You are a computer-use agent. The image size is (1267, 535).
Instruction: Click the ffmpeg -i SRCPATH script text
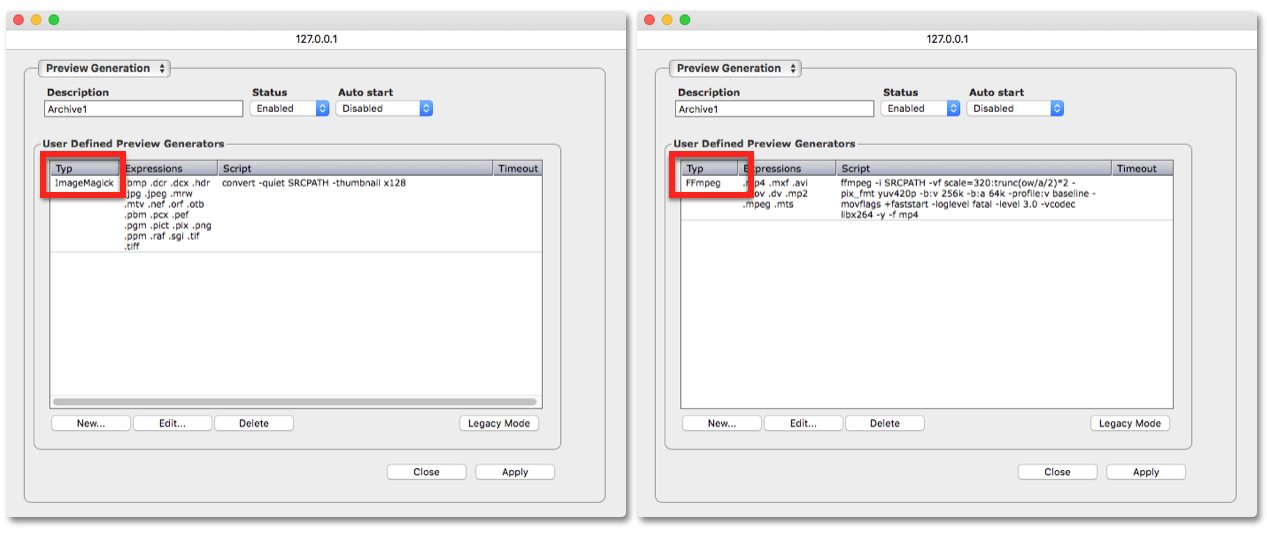point(968,199)
